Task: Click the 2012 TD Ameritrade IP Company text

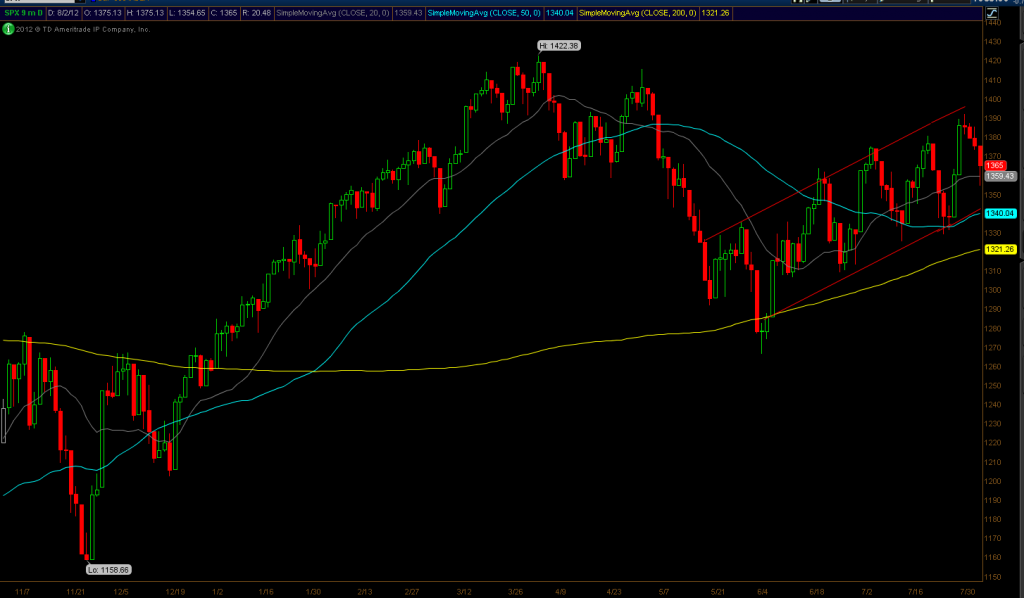Action: pos(83,29)
